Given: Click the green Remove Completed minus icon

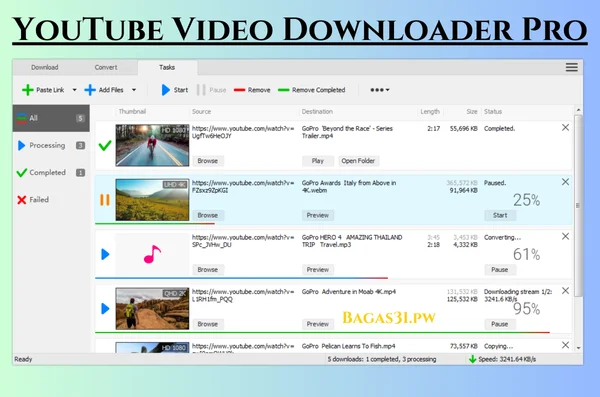Looking at the screenshot, I should pyautogui.click(x=284, y=90).
